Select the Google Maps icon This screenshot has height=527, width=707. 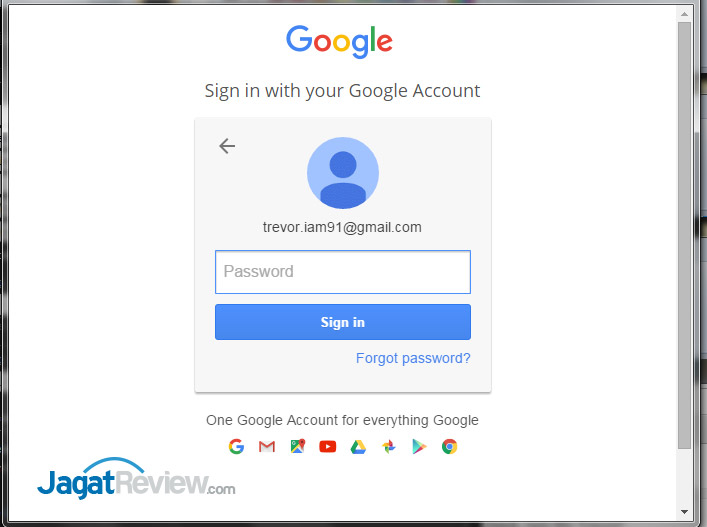298,446
